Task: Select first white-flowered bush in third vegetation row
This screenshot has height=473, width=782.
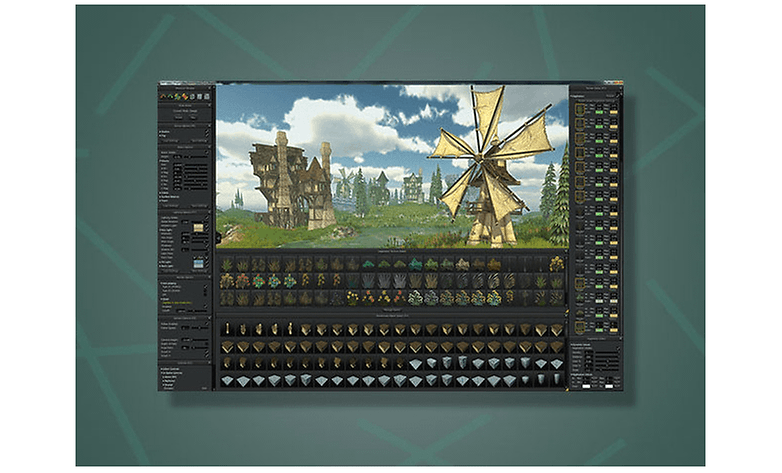Action: (415, 298)
